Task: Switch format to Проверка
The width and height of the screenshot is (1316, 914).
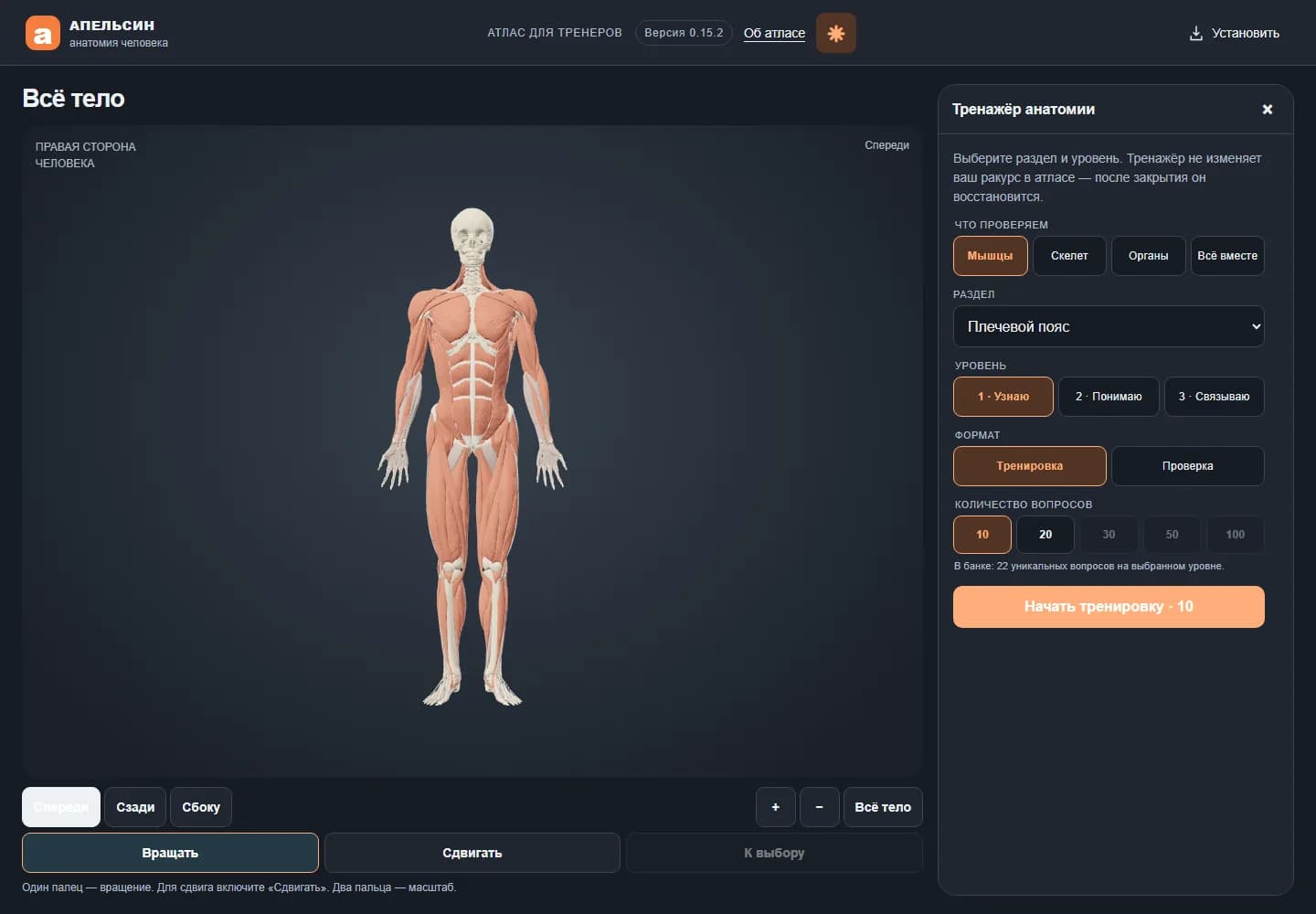Action: coord(1187,466)
